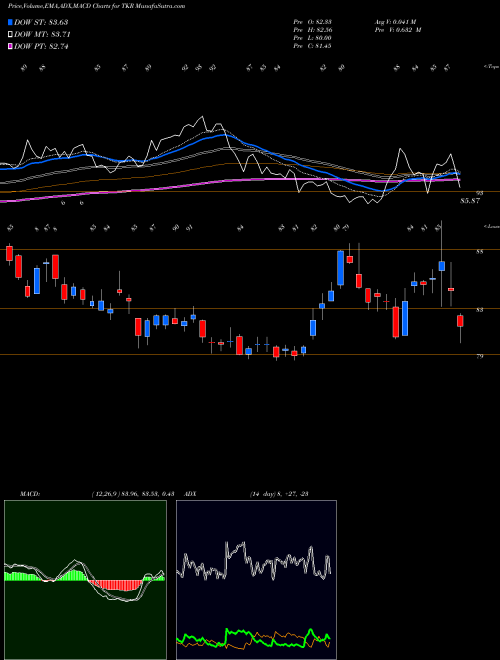Click the 79 price axis label
Screen dimensions: 500x660
click(x=479, y=357)
